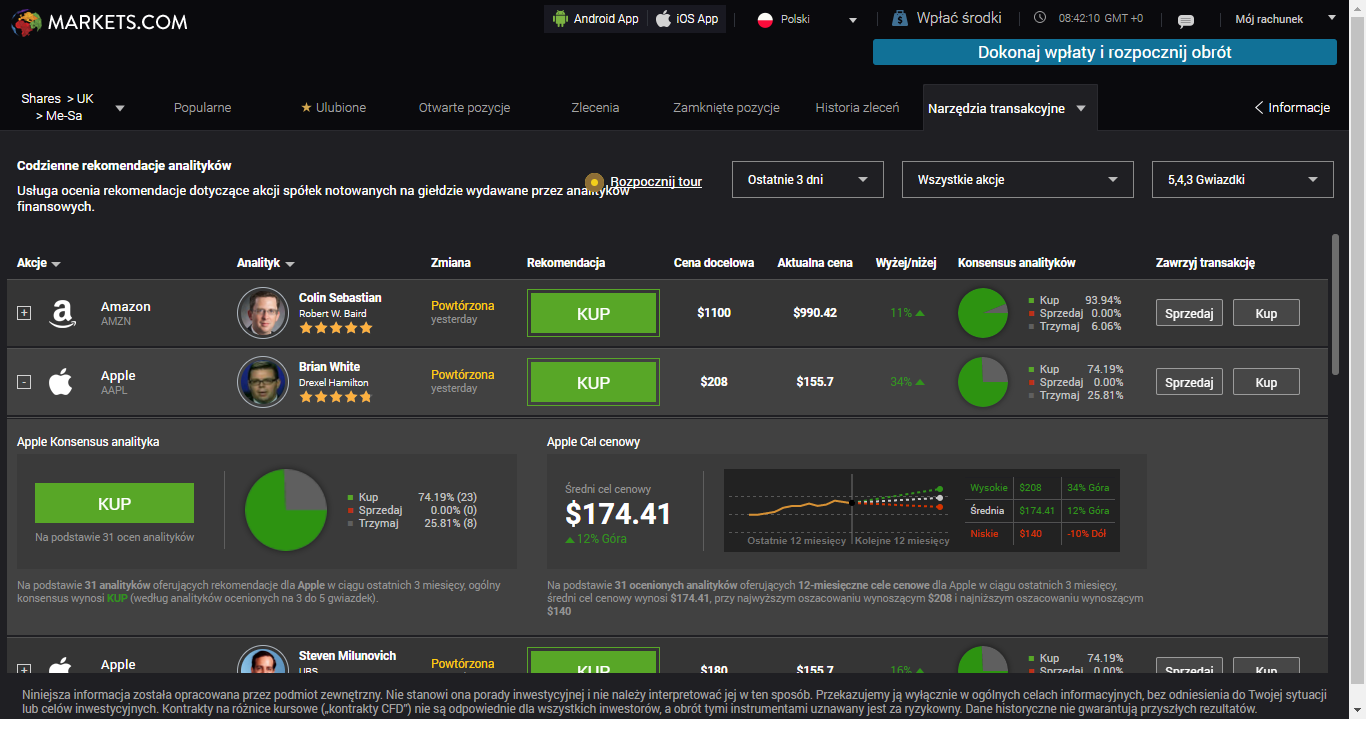Click the Wpłać środki link

[x=961, y=18]
